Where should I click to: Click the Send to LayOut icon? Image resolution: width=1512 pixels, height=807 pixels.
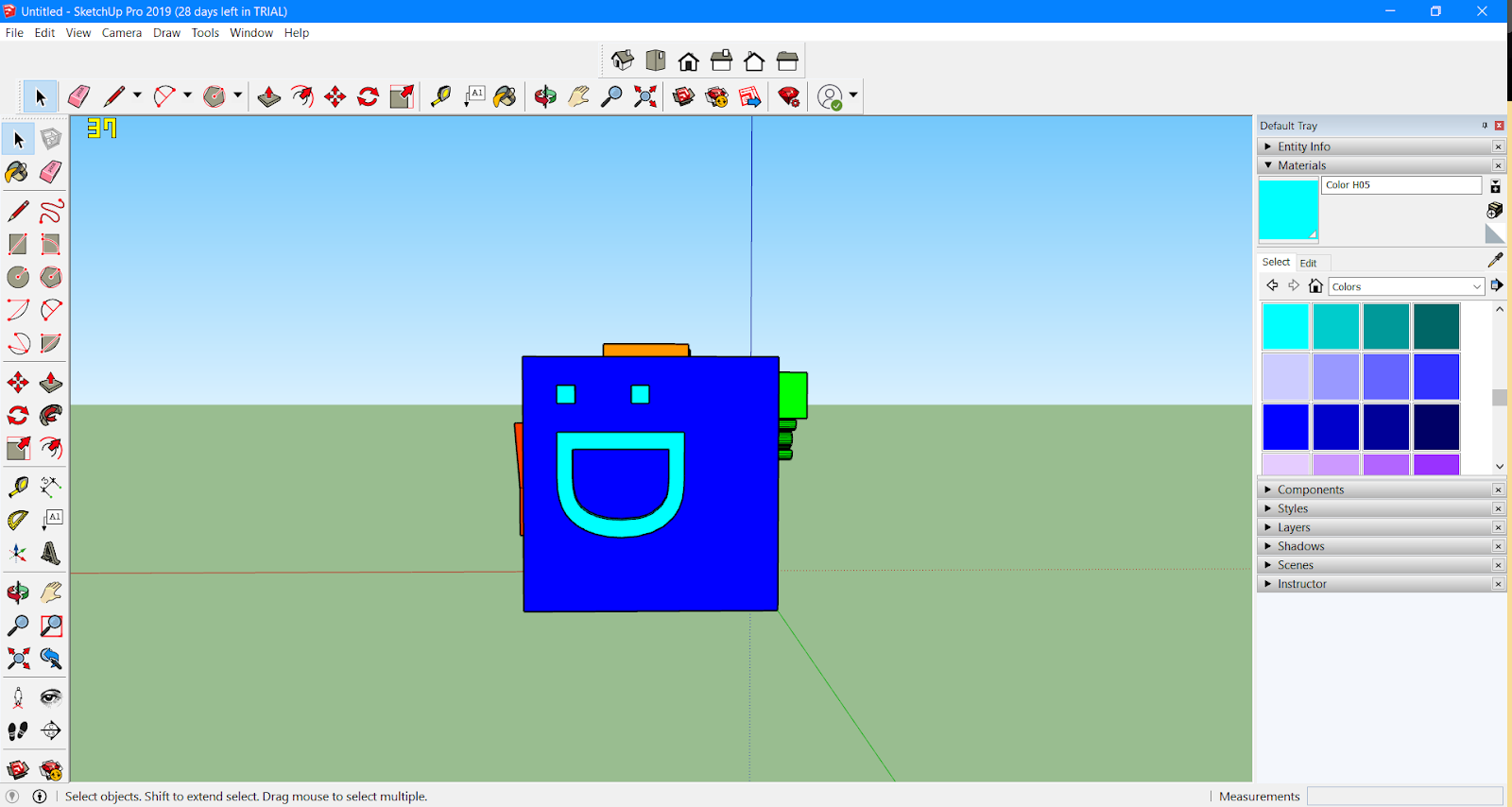pyautogui.click(x=750, y=96)
